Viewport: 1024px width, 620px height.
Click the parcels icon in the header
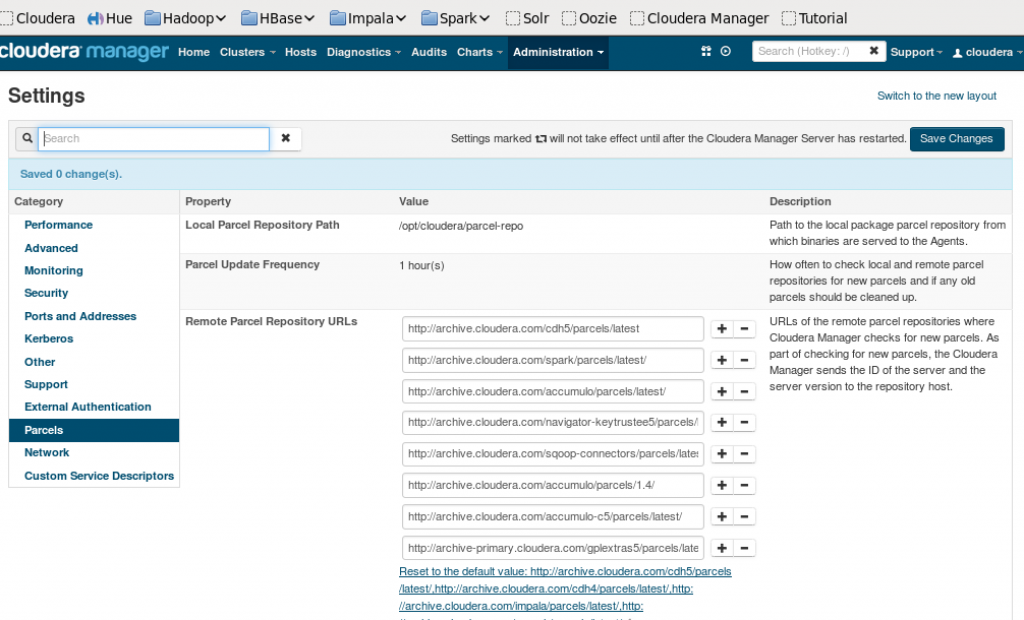(x=706, y=51)
